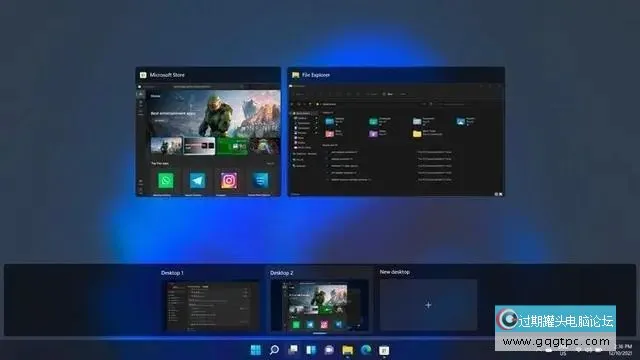The image size is (640, 360).
Task: Open Microsoft Store from the taskbar
Action: [384, 350]
